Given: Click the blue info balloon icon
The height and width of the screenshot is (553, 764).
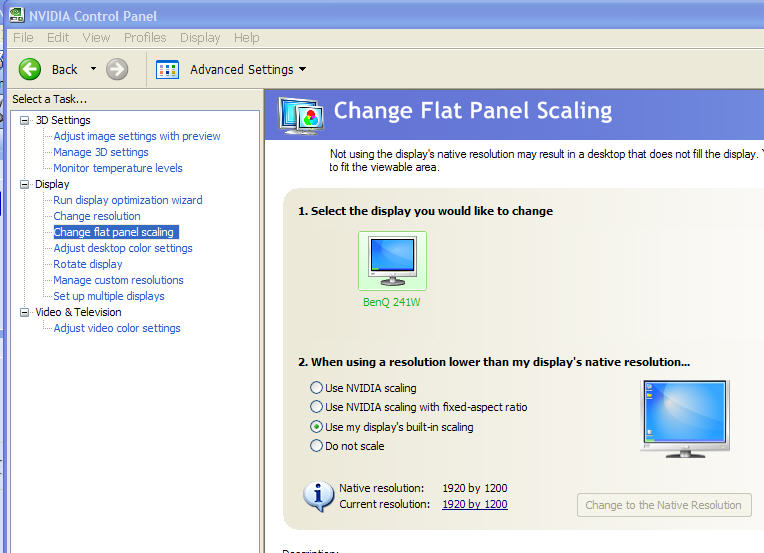Looking at the screenshot, I should pos(319,496).
